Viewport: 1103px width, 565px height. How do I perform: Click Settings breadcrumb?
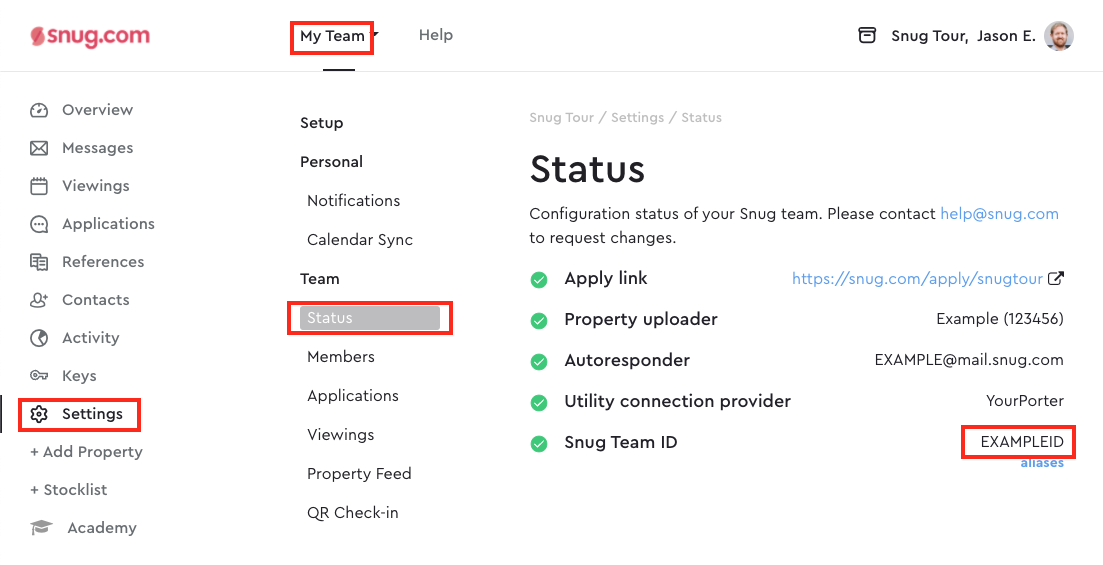(x=637, y=118)
